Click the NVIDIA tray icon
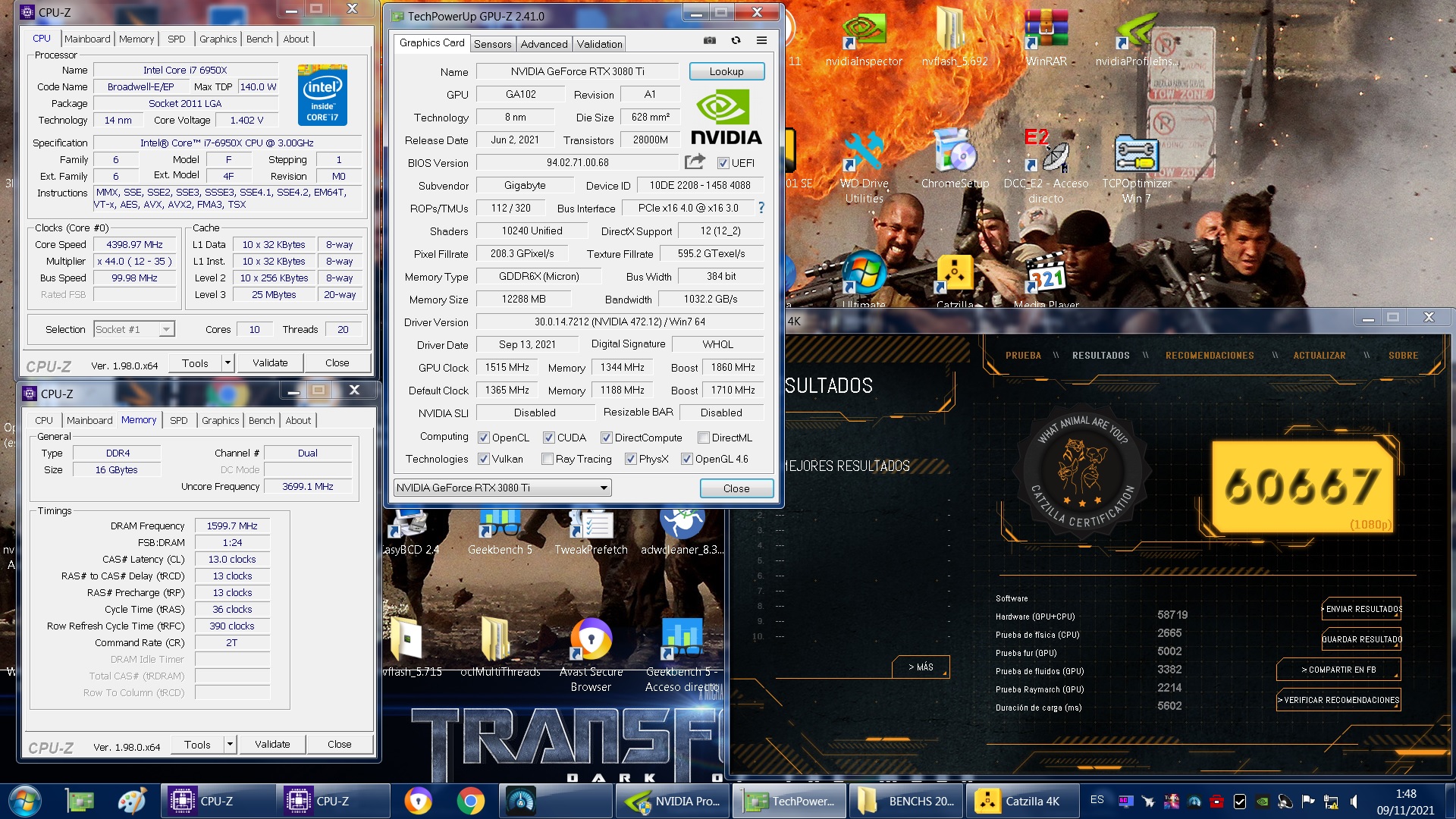Viewport: 1456px width, 819px height. 1262,801
